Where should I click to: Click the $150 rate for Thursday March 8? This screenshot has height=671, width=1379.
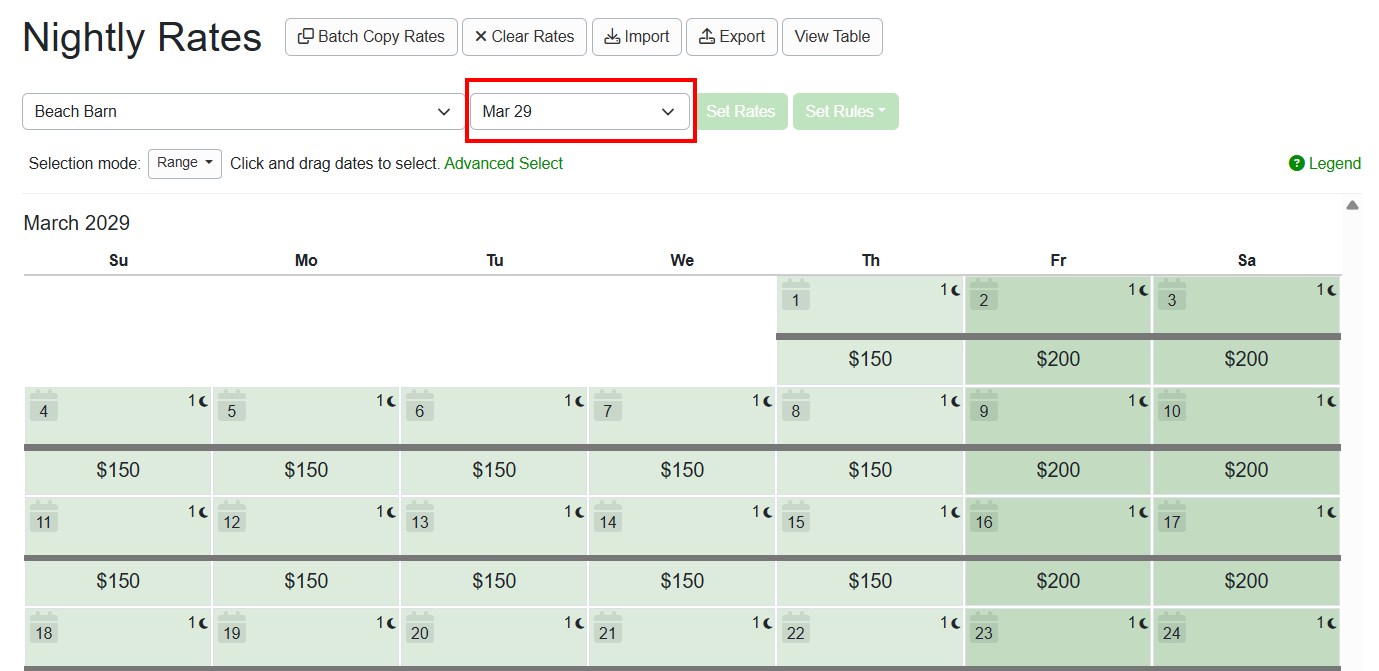point(870,470)
